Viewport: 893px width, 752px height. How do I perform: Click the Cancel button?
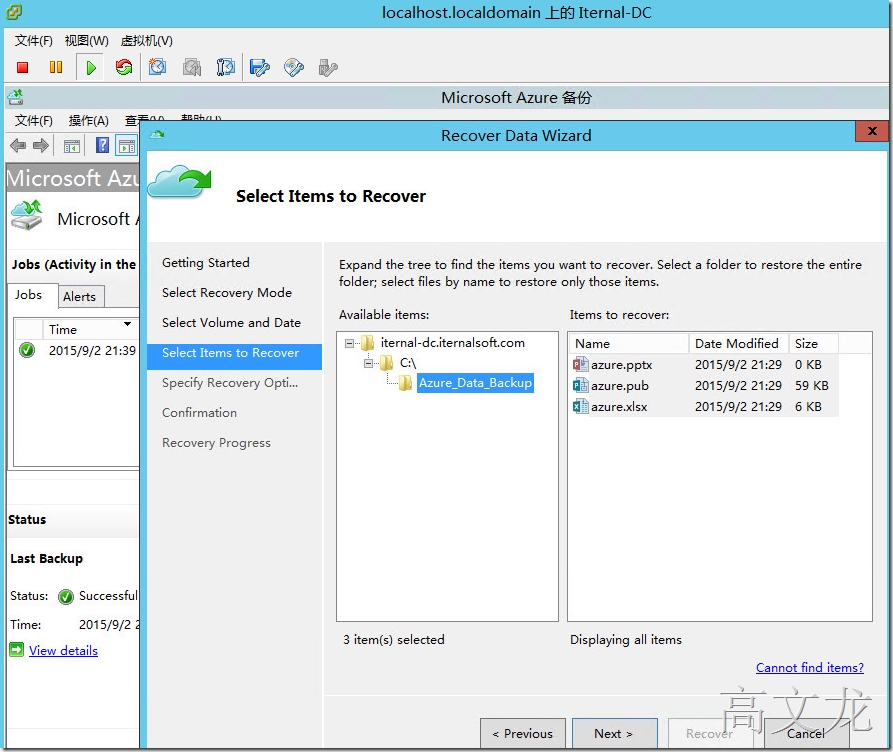806,733
